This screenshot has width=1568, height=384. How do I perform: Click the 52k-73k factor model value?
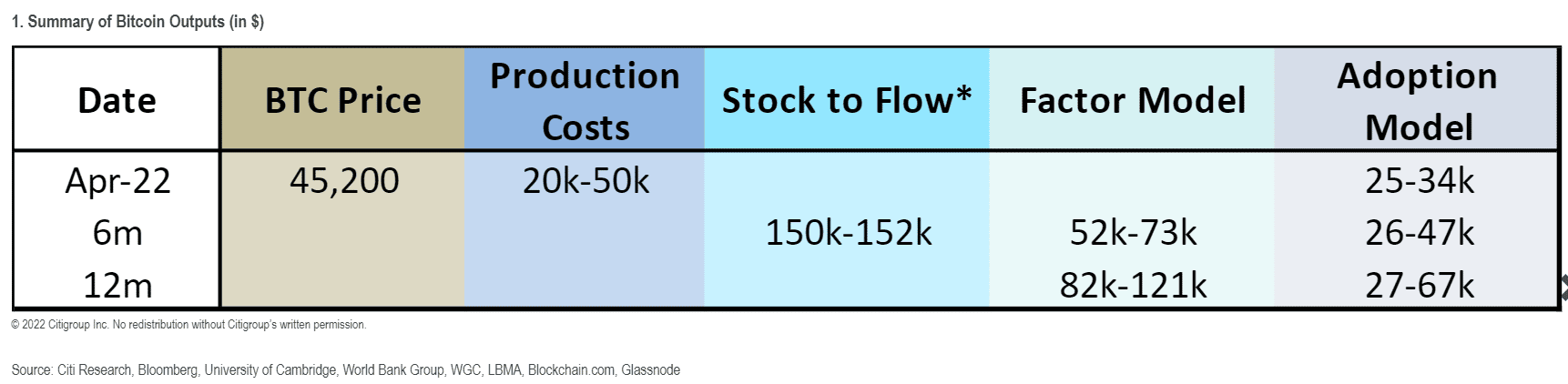[x=1133, y=233]
